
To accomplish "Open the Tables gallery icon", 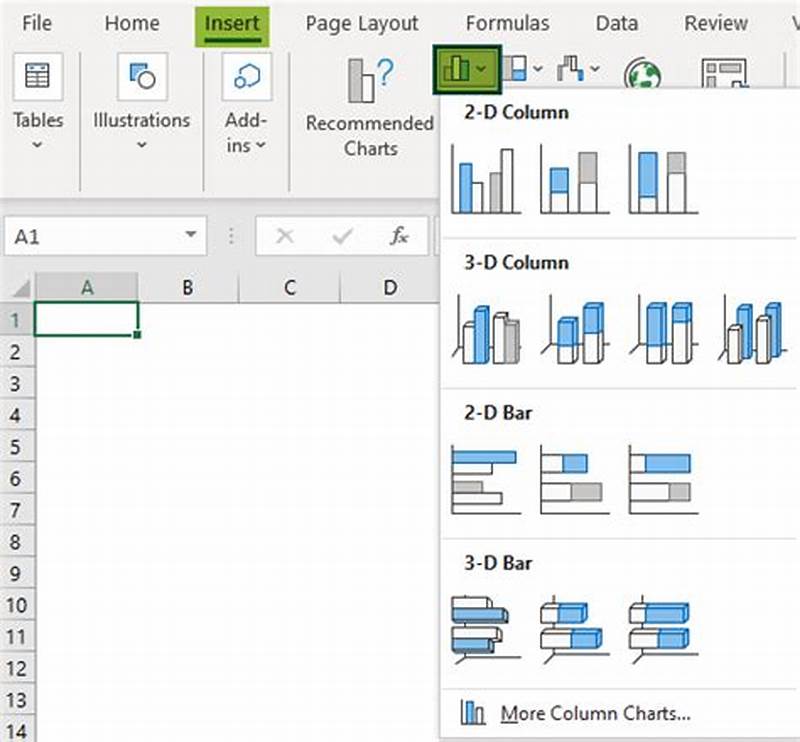I will tap(37, 75).
